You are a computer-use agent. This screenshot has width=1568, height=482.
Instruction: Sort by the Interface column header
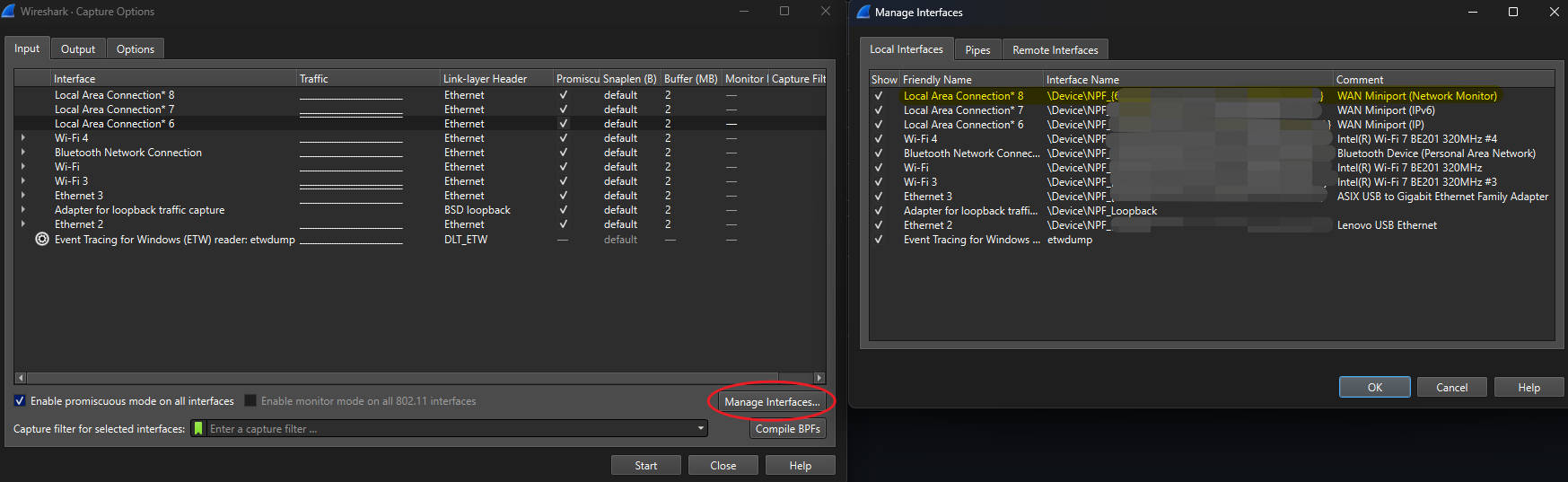click(173, 79)
